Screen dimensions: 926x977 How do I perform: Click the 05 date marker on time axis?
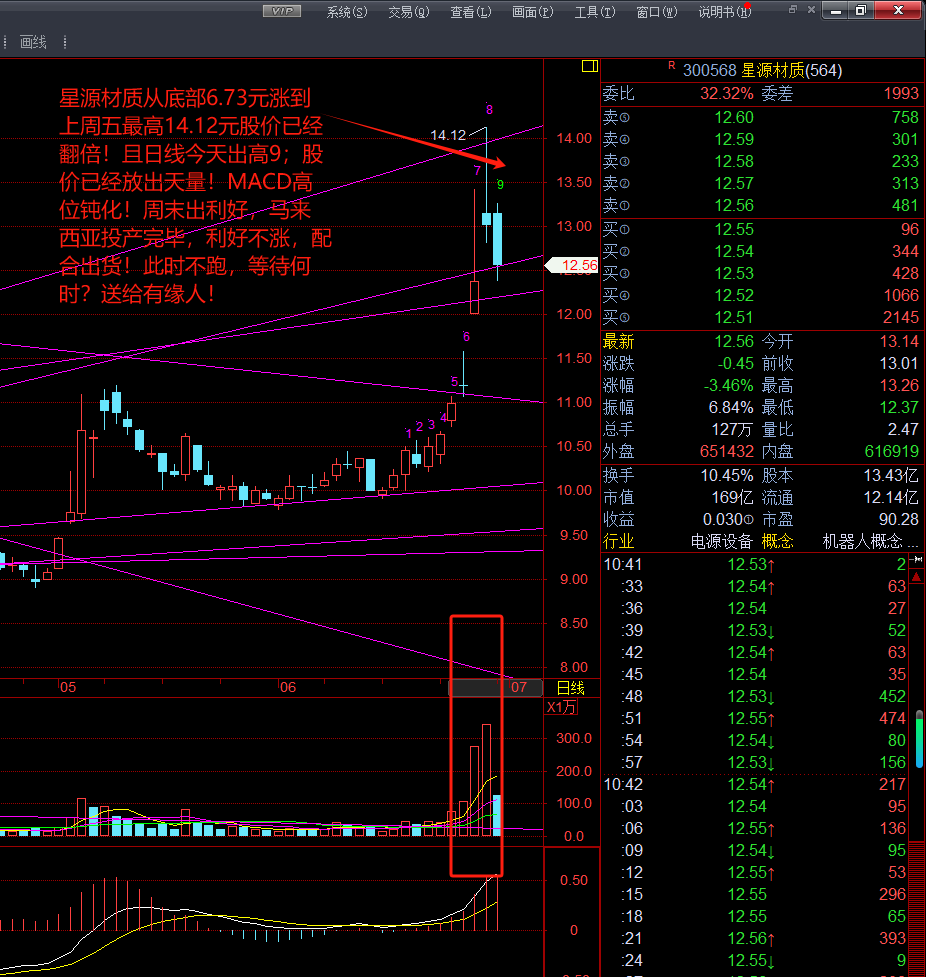tap(68, 687)
